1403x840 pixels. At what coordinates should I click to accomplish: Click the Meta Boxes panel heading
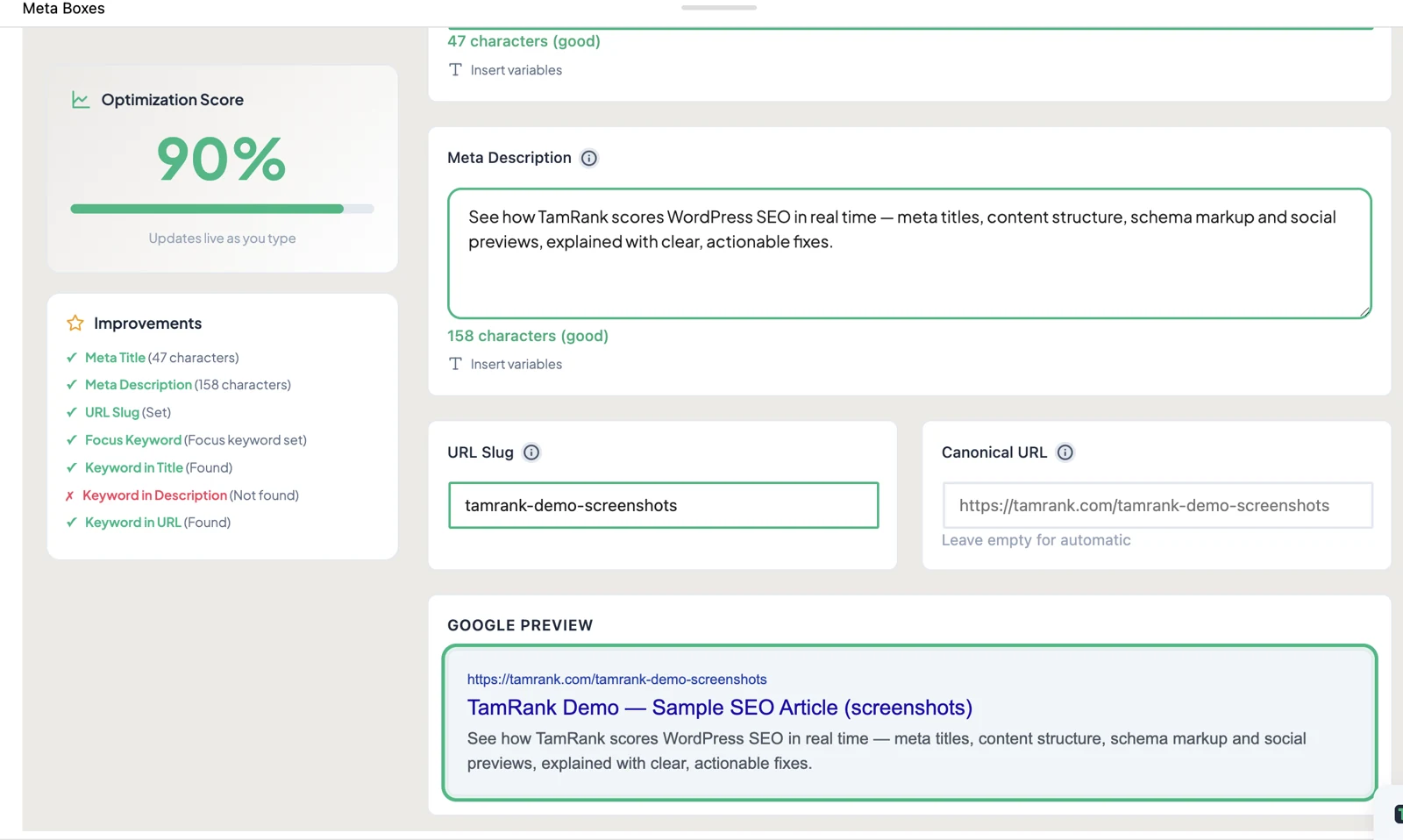pyautogui.click(x=63, y=9)
